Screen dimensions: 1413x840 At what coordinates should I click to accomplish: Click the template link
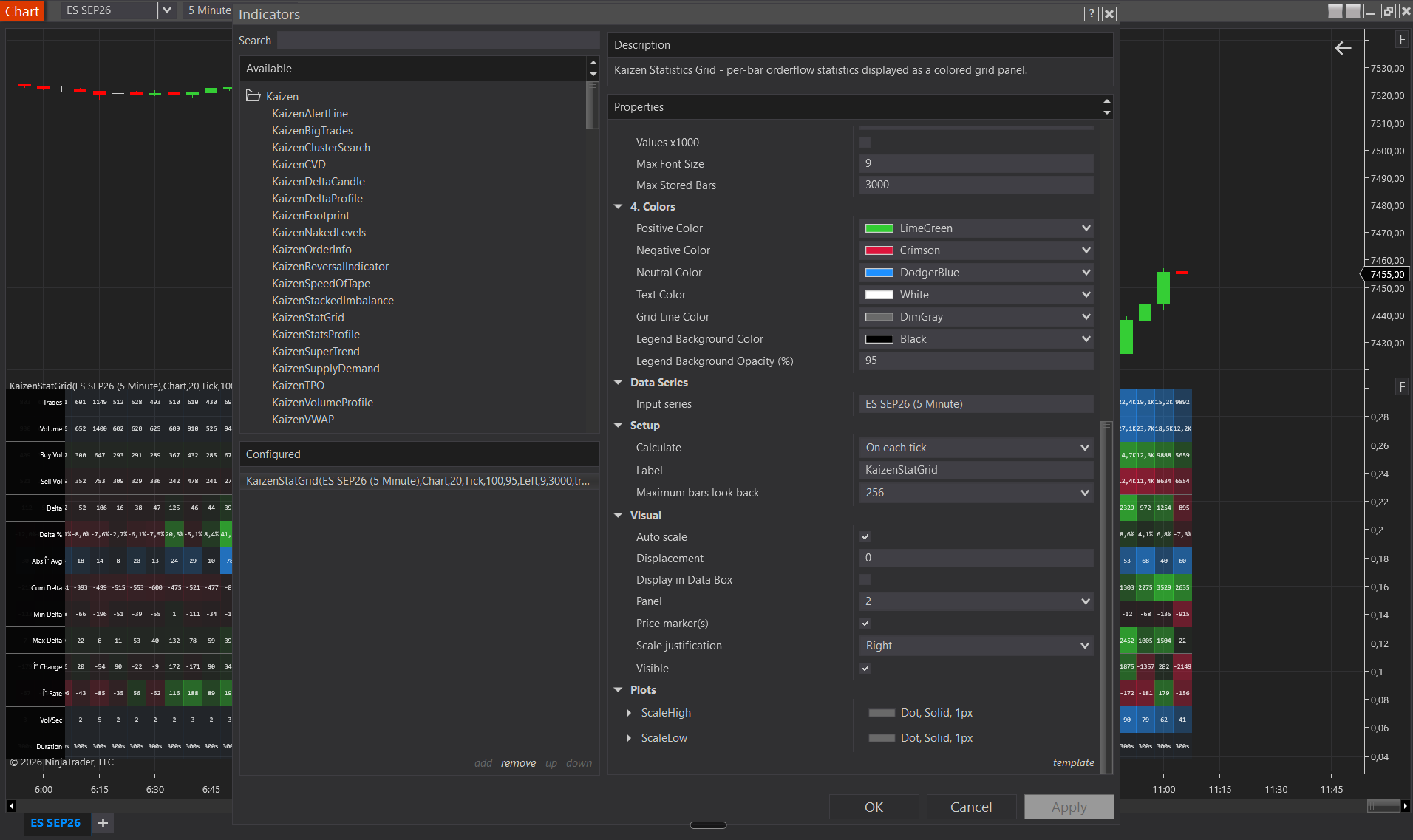click(1073, 762)
